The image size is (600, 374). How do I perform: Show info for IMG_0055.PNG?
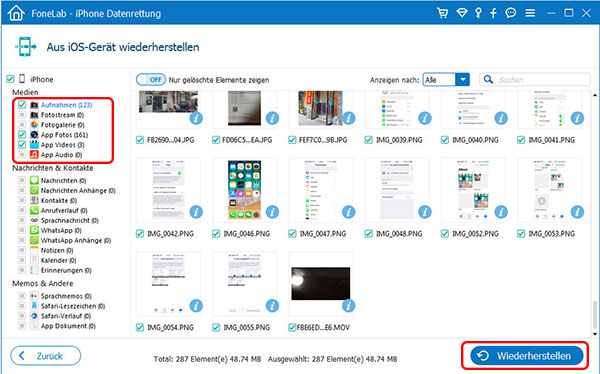tap(272, 305)
